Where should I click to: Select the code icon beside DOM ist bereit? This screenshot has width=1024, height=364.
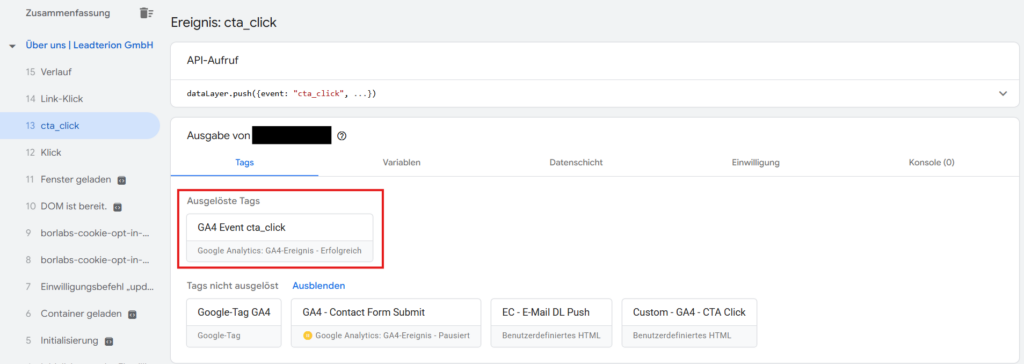[x=118, y=207]
